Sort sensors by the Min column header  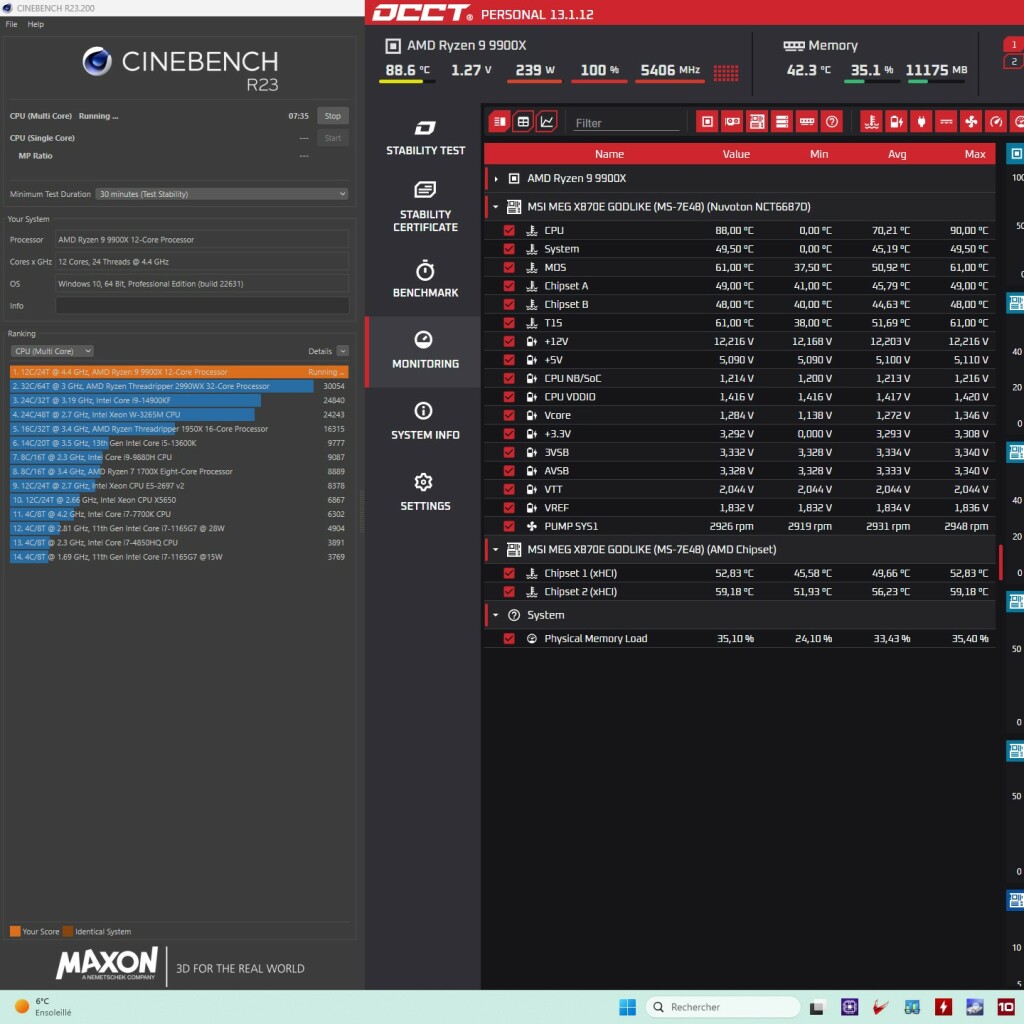819,154
